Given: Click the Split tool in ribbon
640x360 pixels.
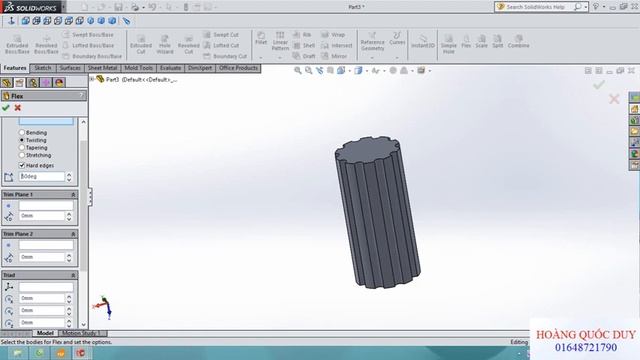Looking at the screenshot, I should click(x=498, y=41).
